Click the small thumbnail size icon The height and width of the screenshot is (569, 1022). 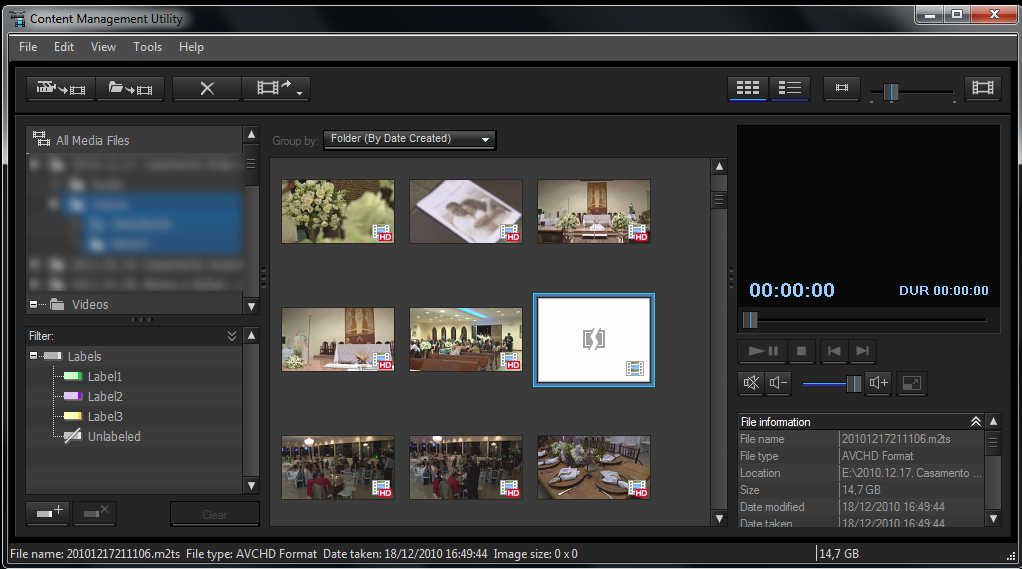[841, 87]
